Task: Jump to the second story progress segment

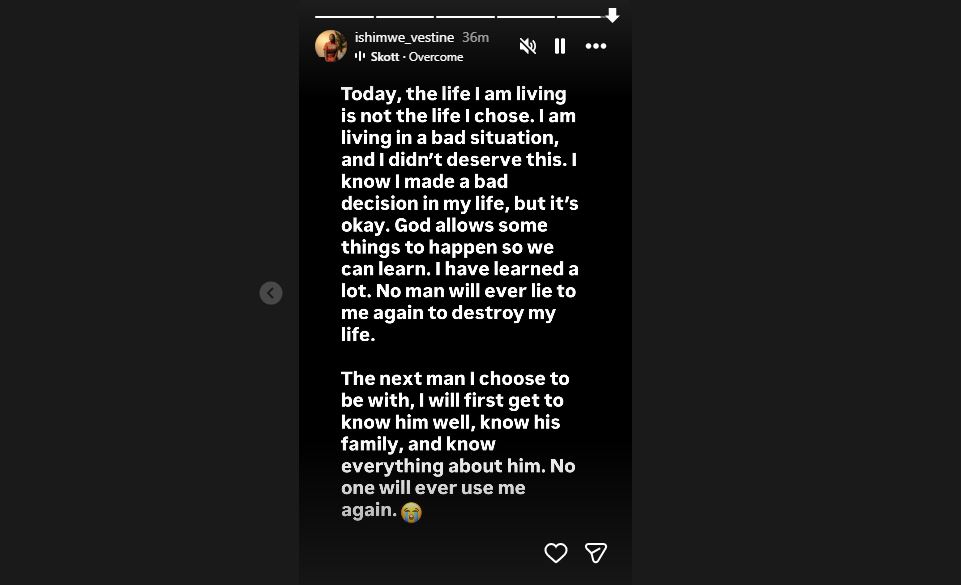Action: [404, 16]
